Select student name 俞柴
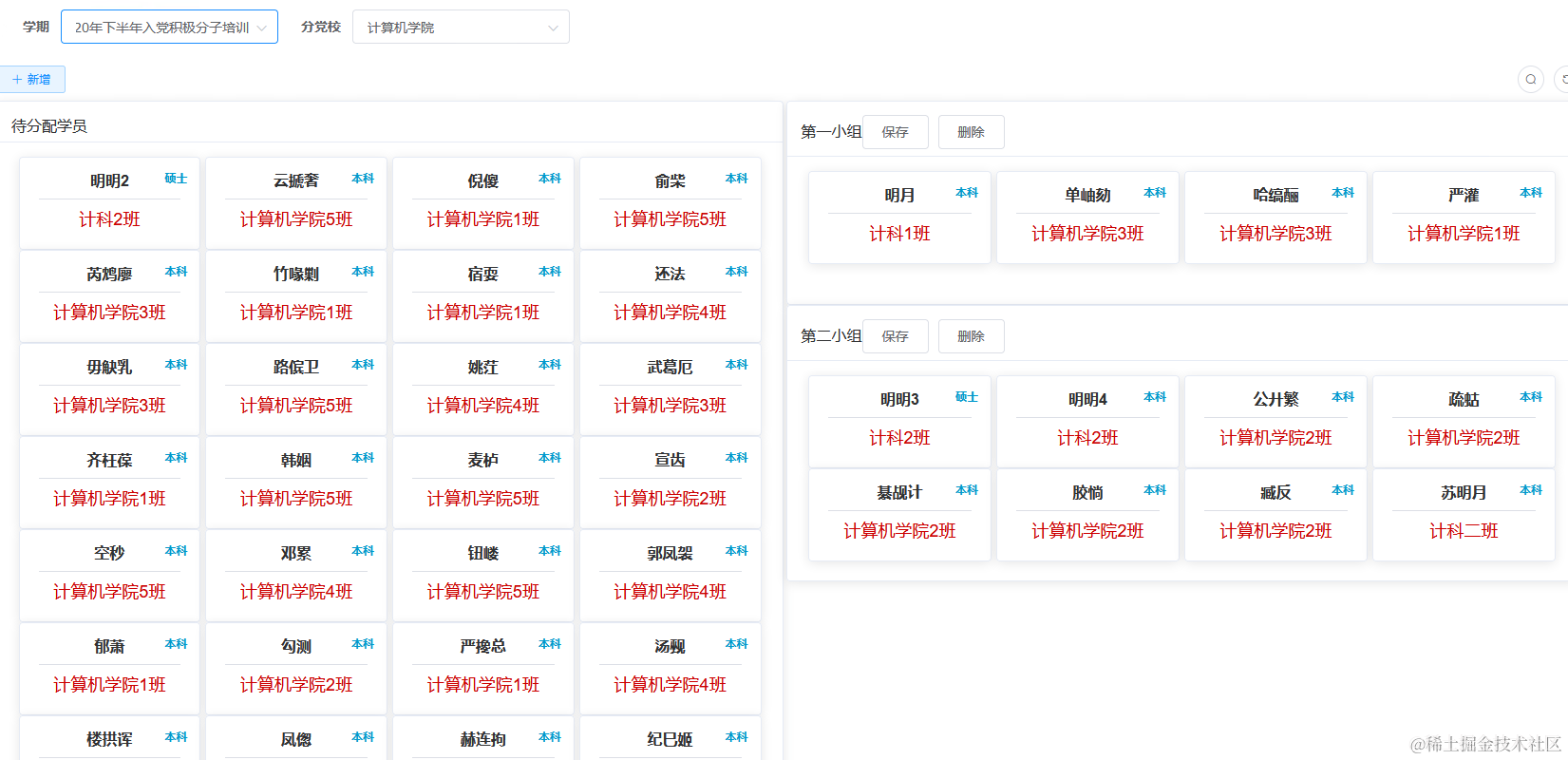The width and height of the screenshot is (1568, 760). (x=670, y=180)
